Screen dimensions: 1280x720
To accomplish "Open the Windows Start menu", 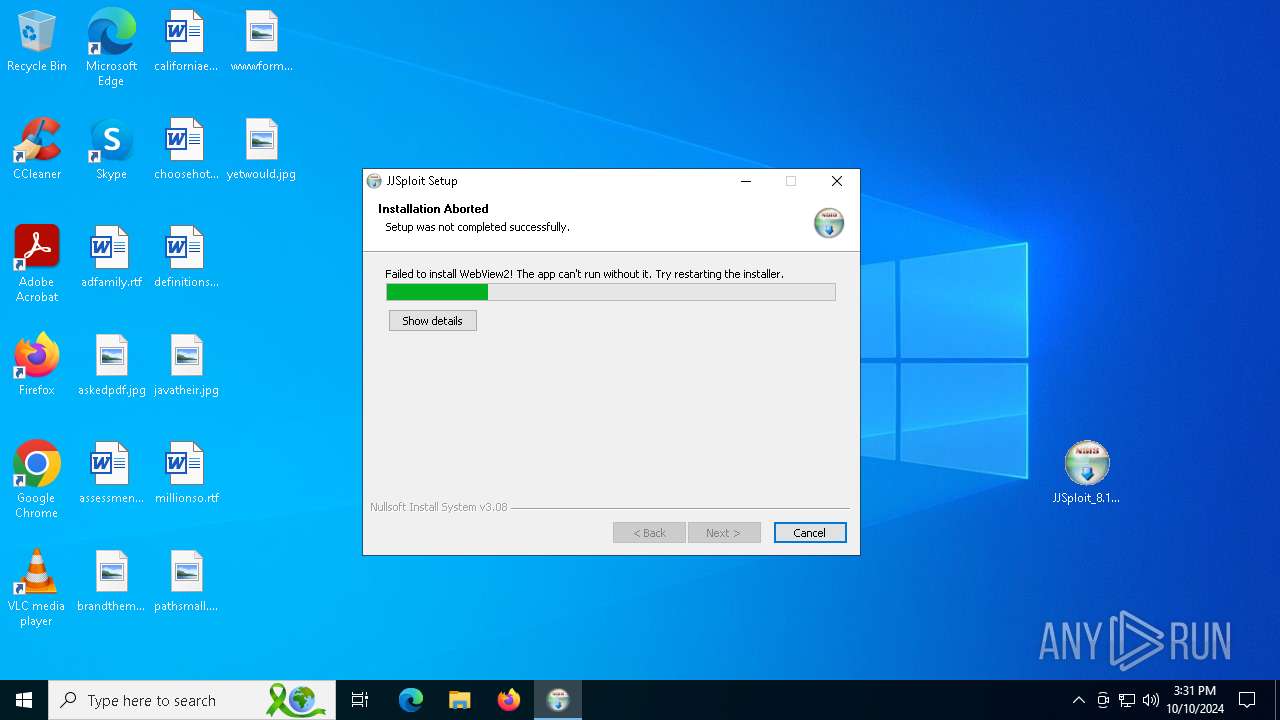I will click(x=24, y=700).
